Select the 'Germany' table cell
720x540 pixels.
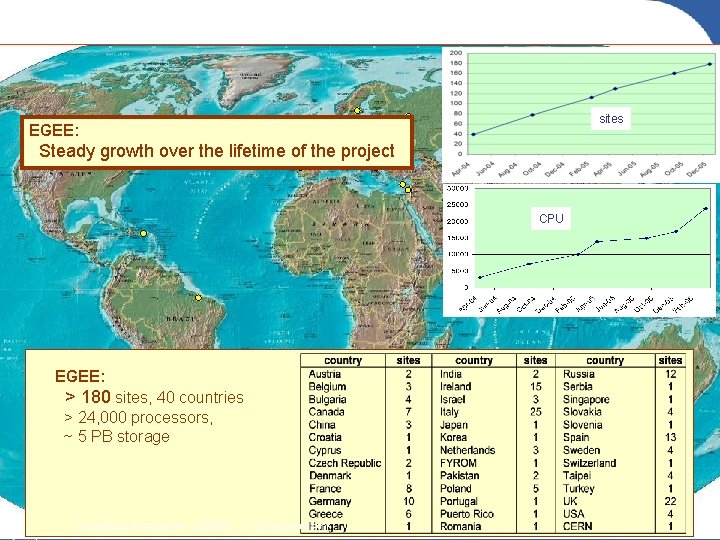[x=330, y=501]
